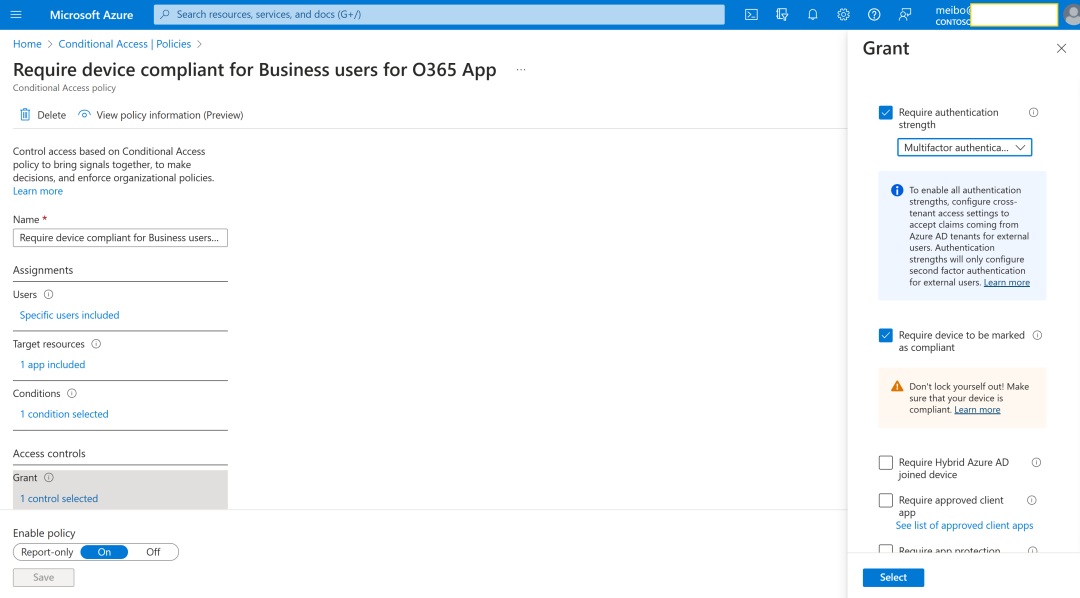1080x598 pixels.
Task: Open See list of approved client apps
Action: [964, 525]
